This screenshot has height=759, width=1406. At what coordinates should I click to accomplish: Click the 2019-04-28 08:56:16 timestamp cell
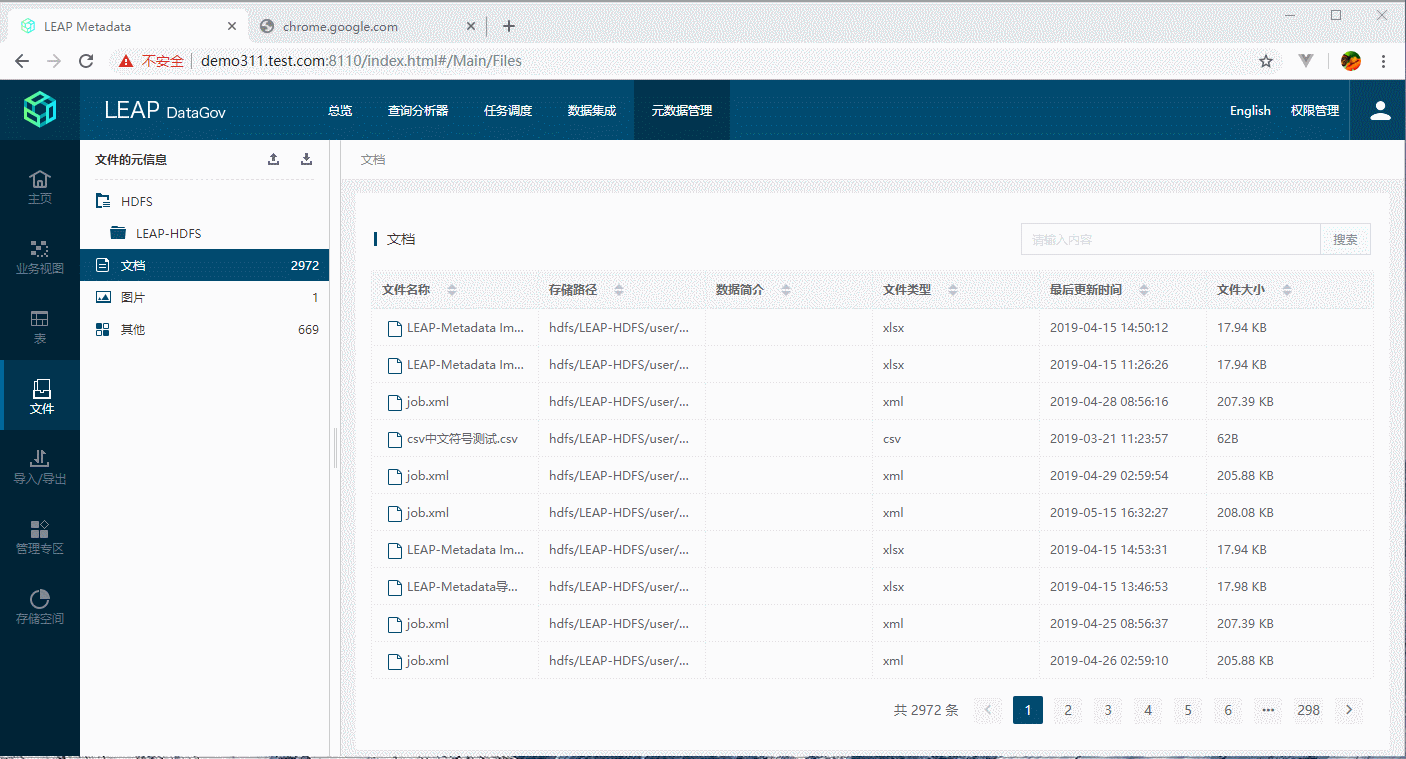pyautogui.click(x=1109, y=402)
